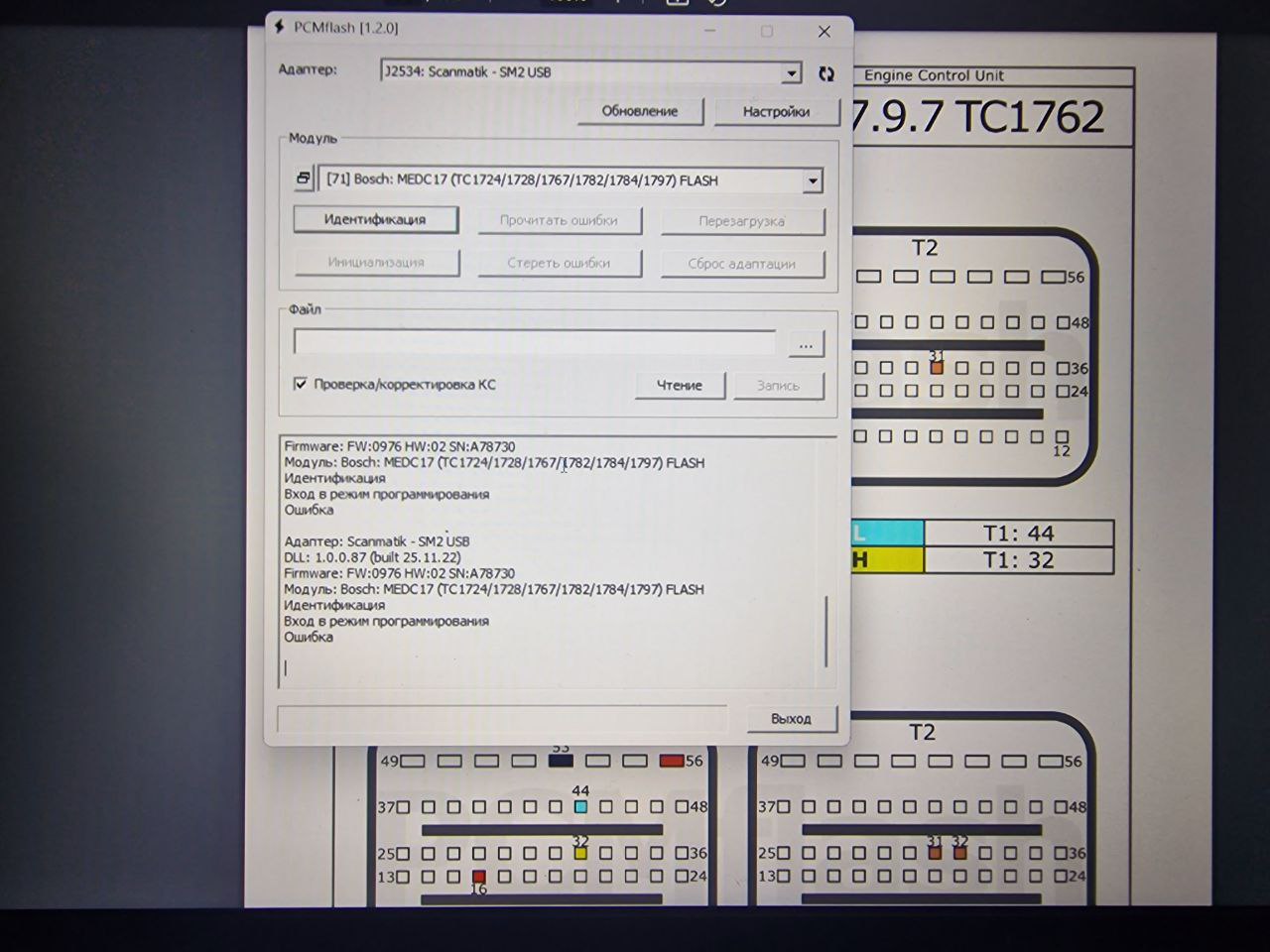Click the Перезагрузка button
Image resolution: width=1270 pixels, height=952 pixels.
coord(742,221)
